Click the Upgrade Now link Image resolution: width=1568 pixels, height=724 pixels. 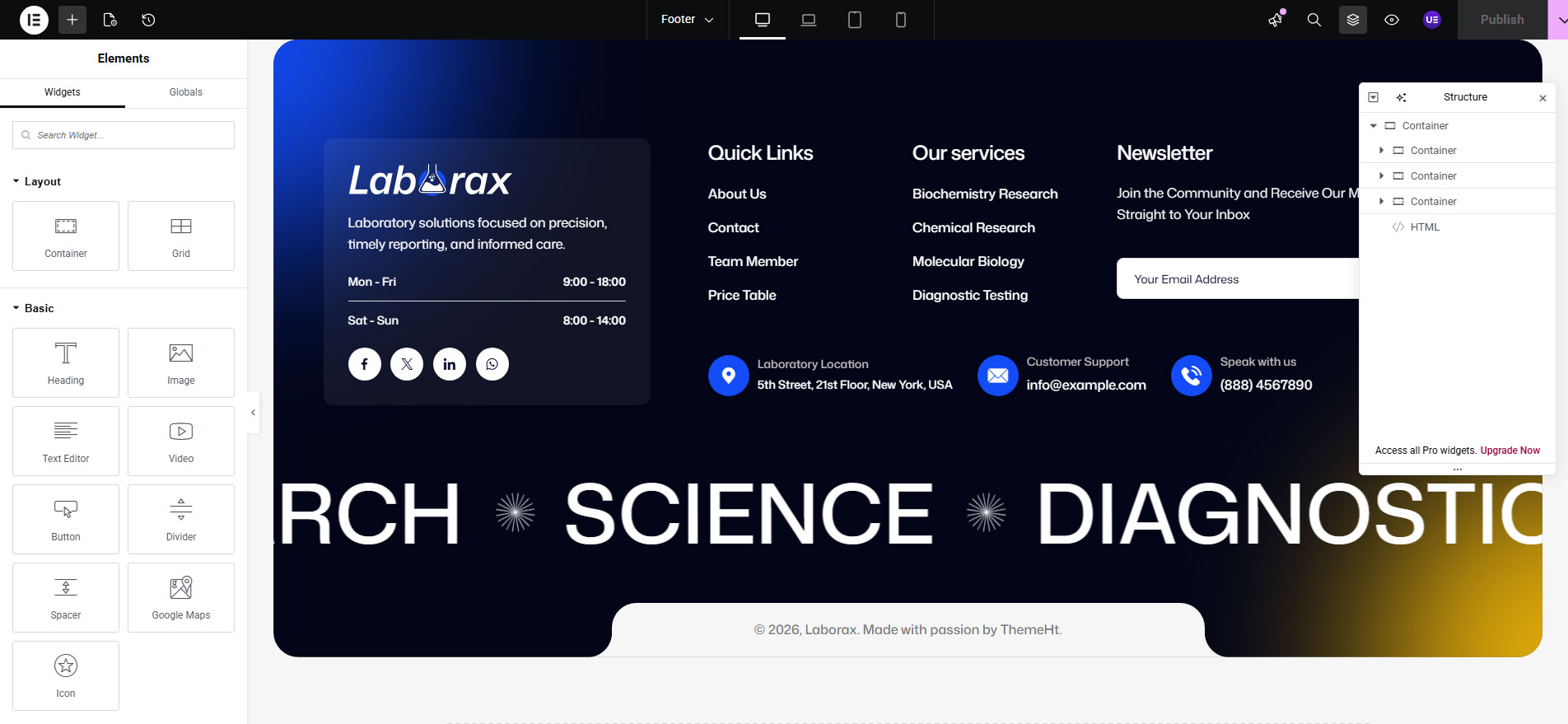pyautogui.click(x=1510, y=451)
